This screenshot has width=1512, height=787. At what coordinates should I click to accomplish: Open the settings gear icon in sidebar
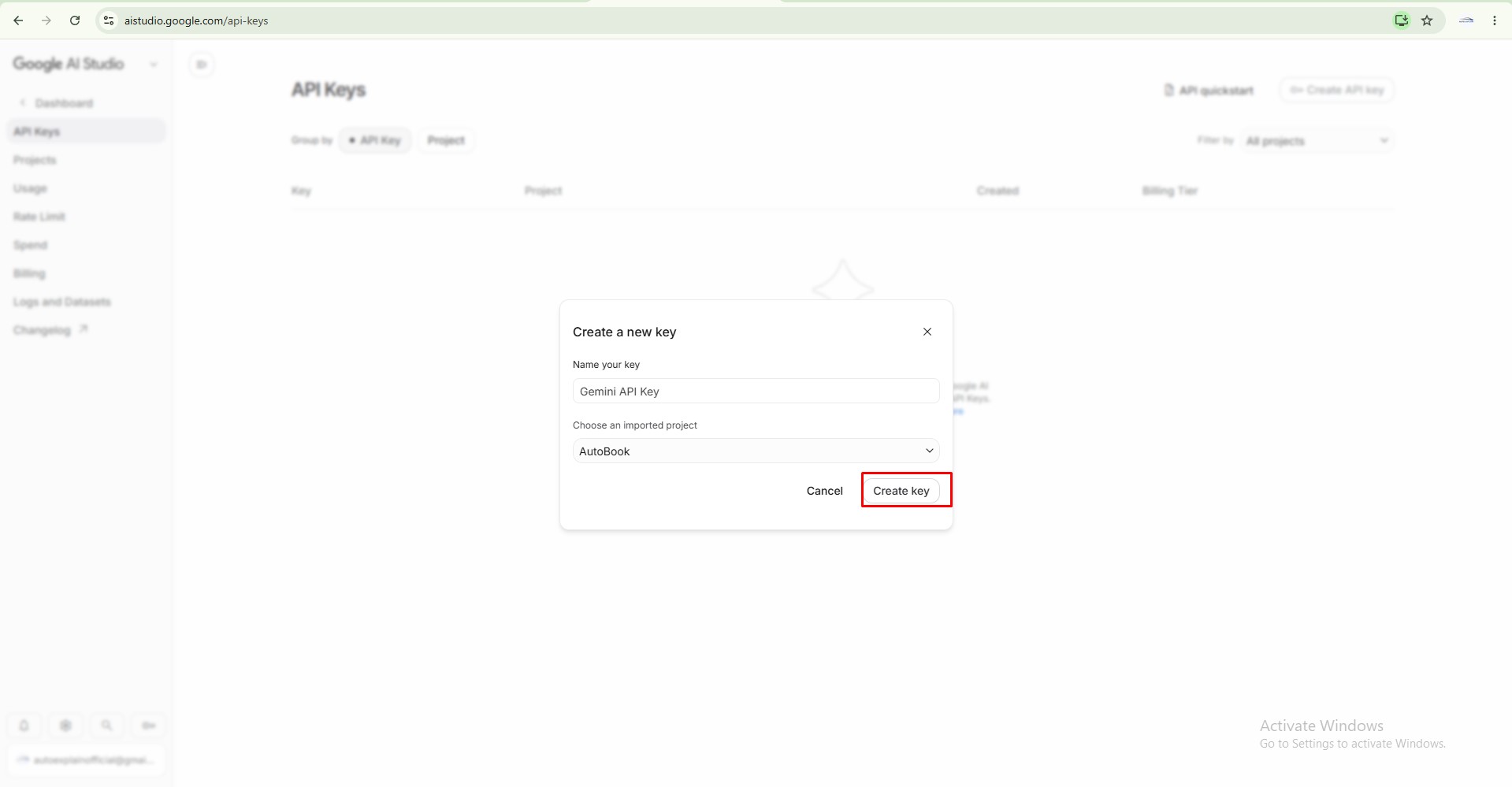pos(65,726)
